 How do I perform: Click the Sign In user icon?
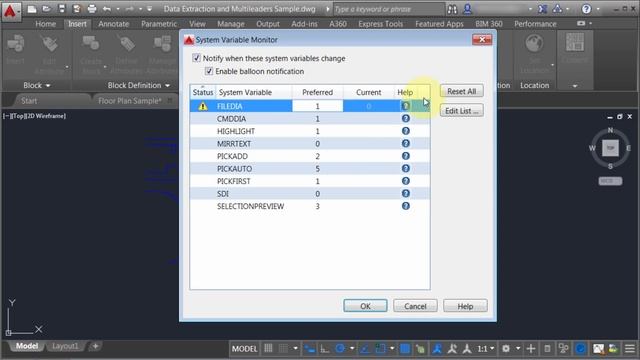[x=468, y=9]
